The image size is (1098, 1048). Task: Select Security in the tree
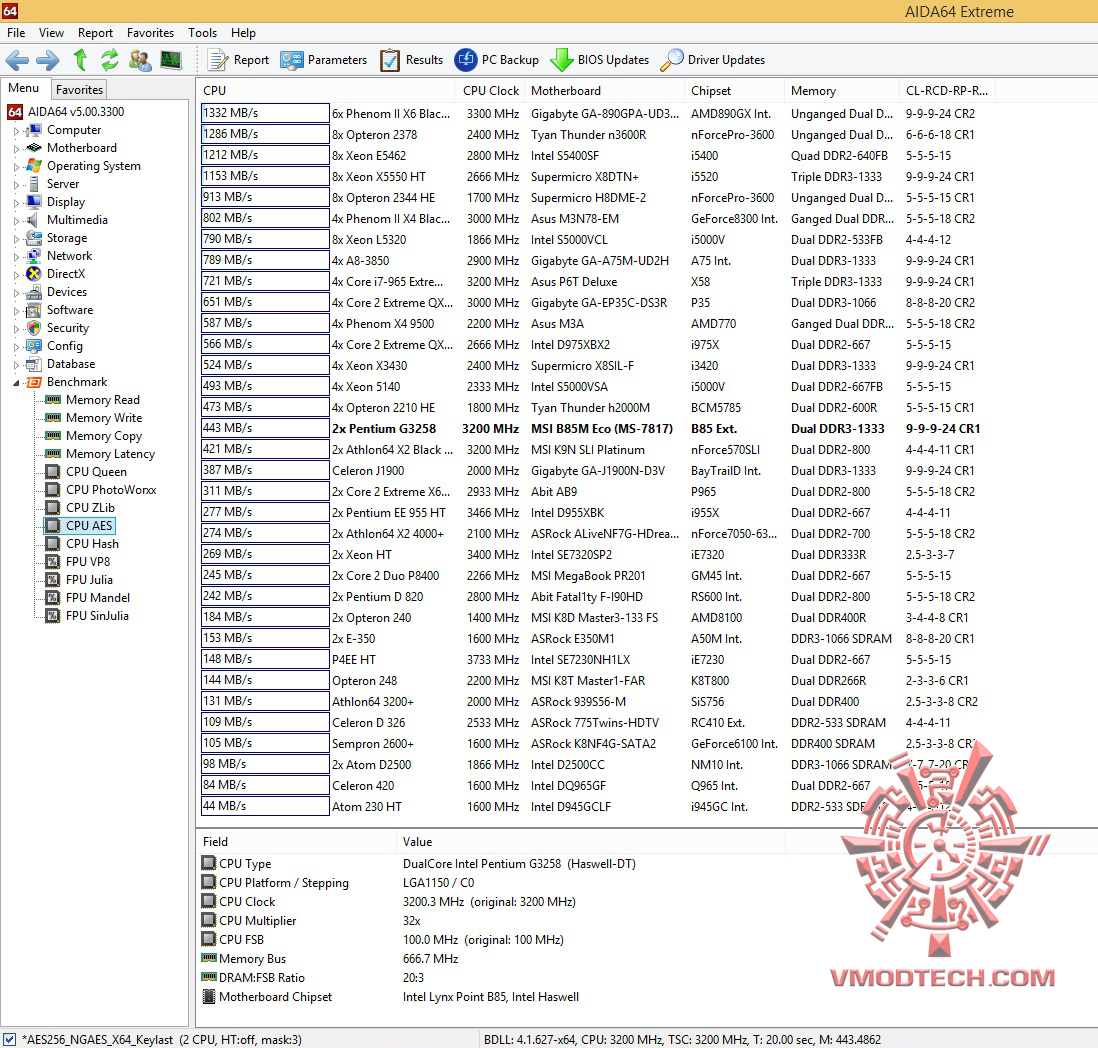68,328
